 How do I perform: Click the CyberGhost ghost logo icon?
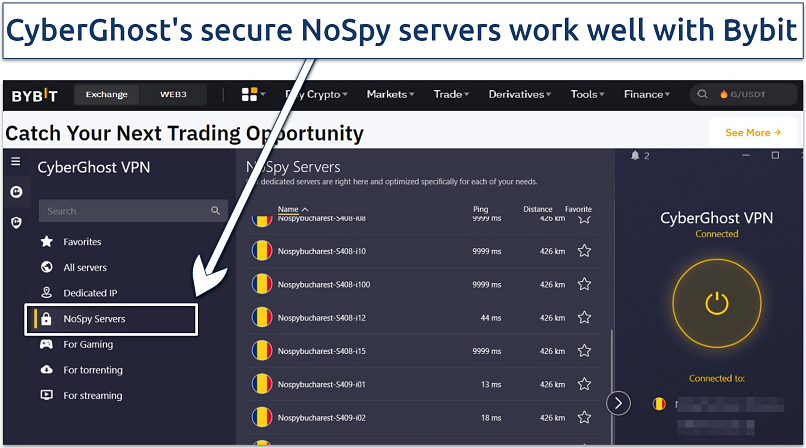15,191
